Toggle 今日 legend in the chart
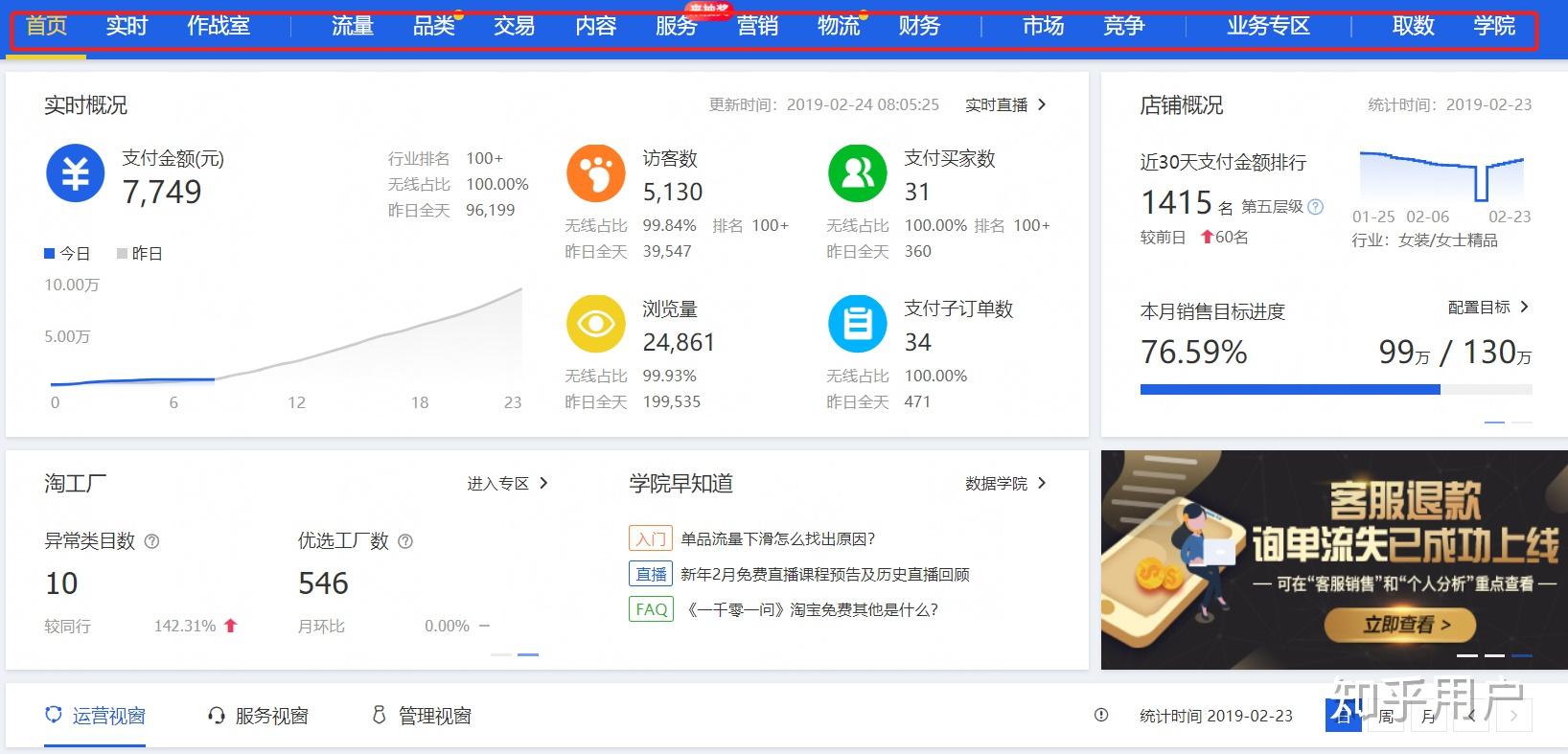 [x=67, y=253]
